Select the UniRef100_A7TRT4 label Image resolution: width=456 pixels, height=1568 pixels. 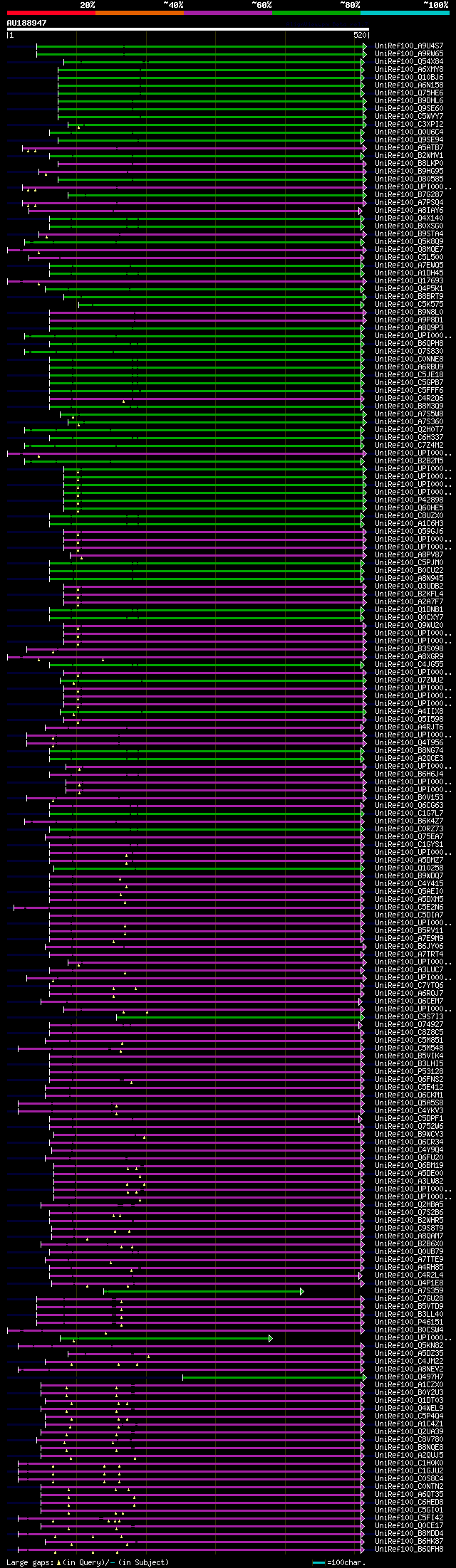tap(409, 954)
